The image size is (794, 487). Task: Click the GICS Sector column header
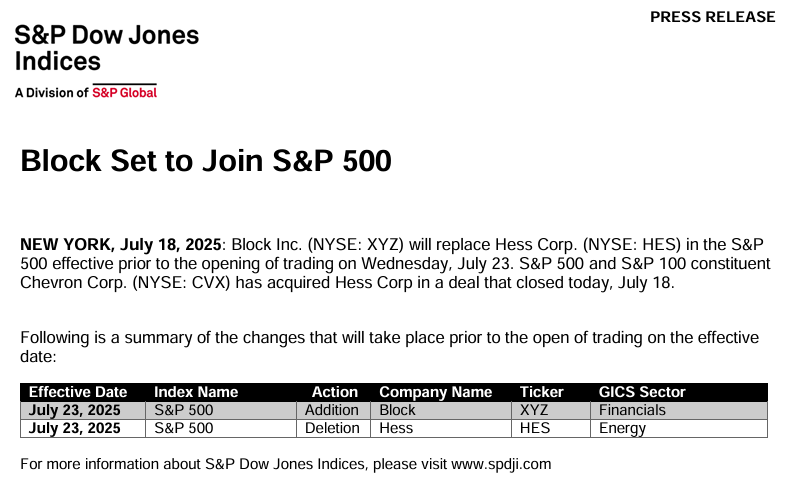coord(642,392)
